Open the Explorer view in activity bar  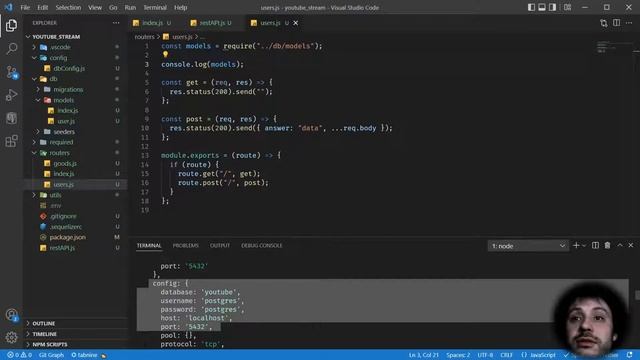[x=11, y=25]
